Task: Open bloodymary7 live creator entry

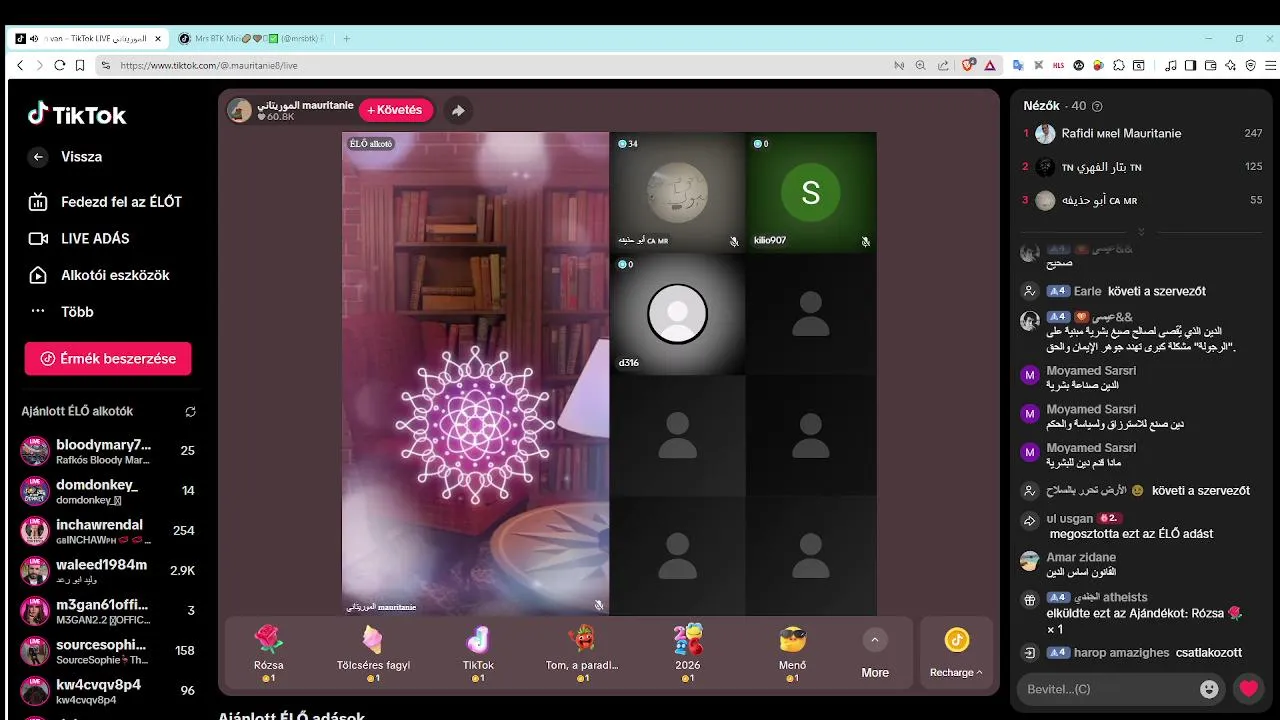Action: coord(108,451)
